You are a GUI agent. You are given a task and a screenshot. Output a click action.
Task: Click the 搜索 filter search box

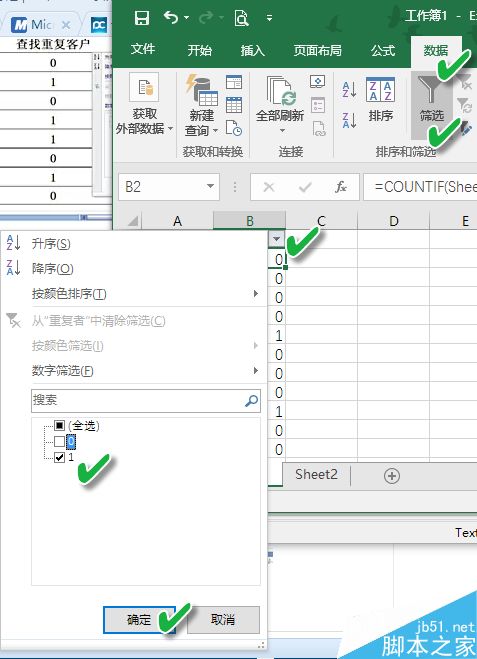(146, 401)
